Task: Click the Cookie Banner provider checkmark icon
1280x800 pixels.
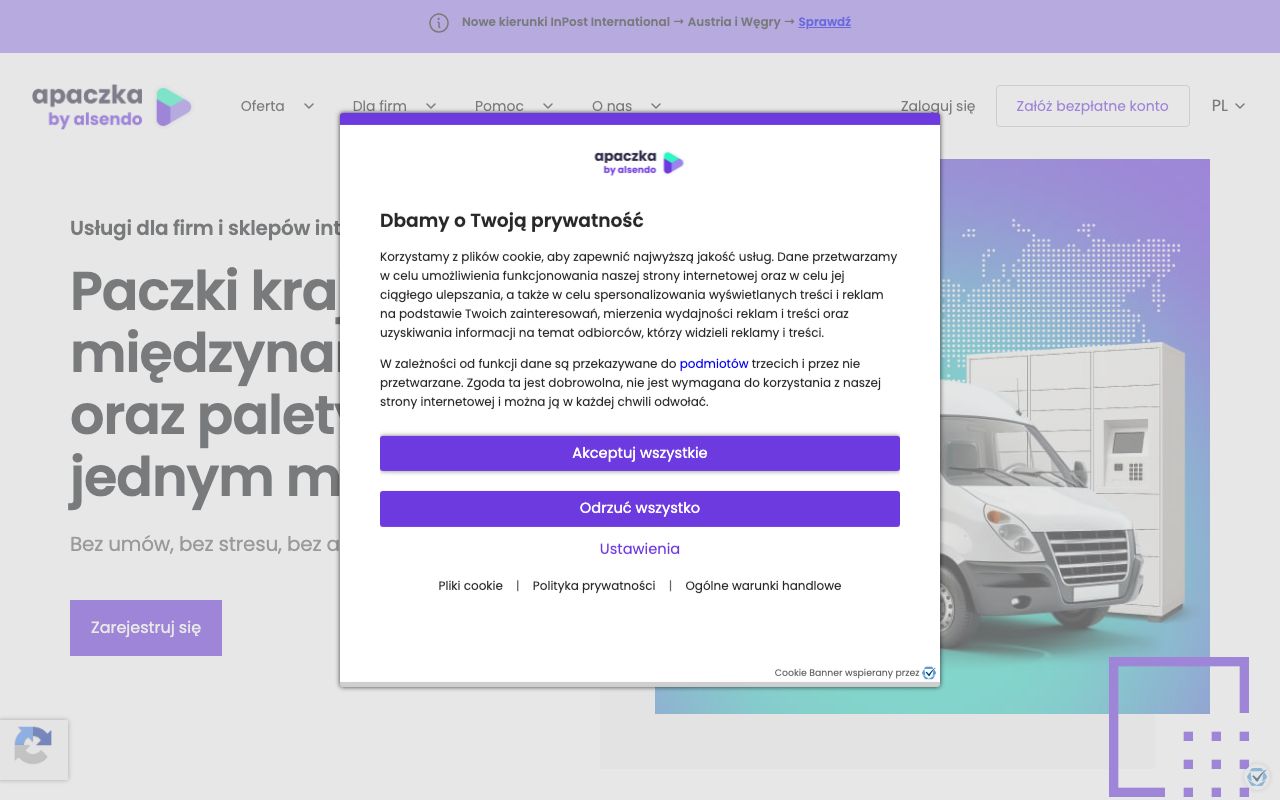Action: click(x=929, y=673)
